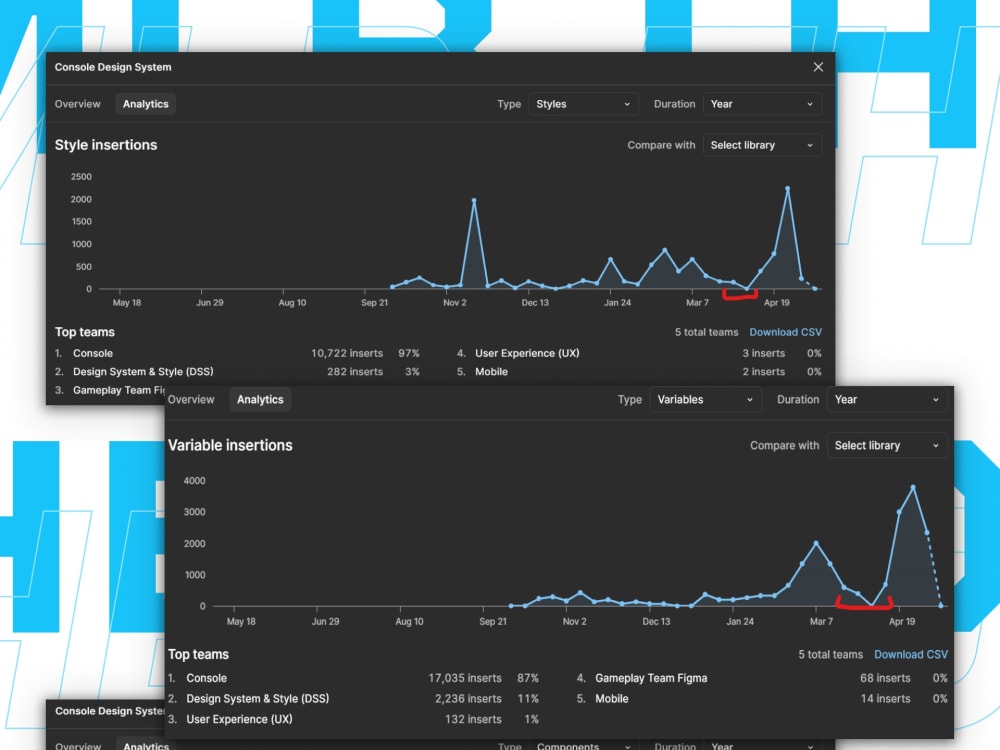Open Select library dropdown beside Variable insertions

(886, 446)
